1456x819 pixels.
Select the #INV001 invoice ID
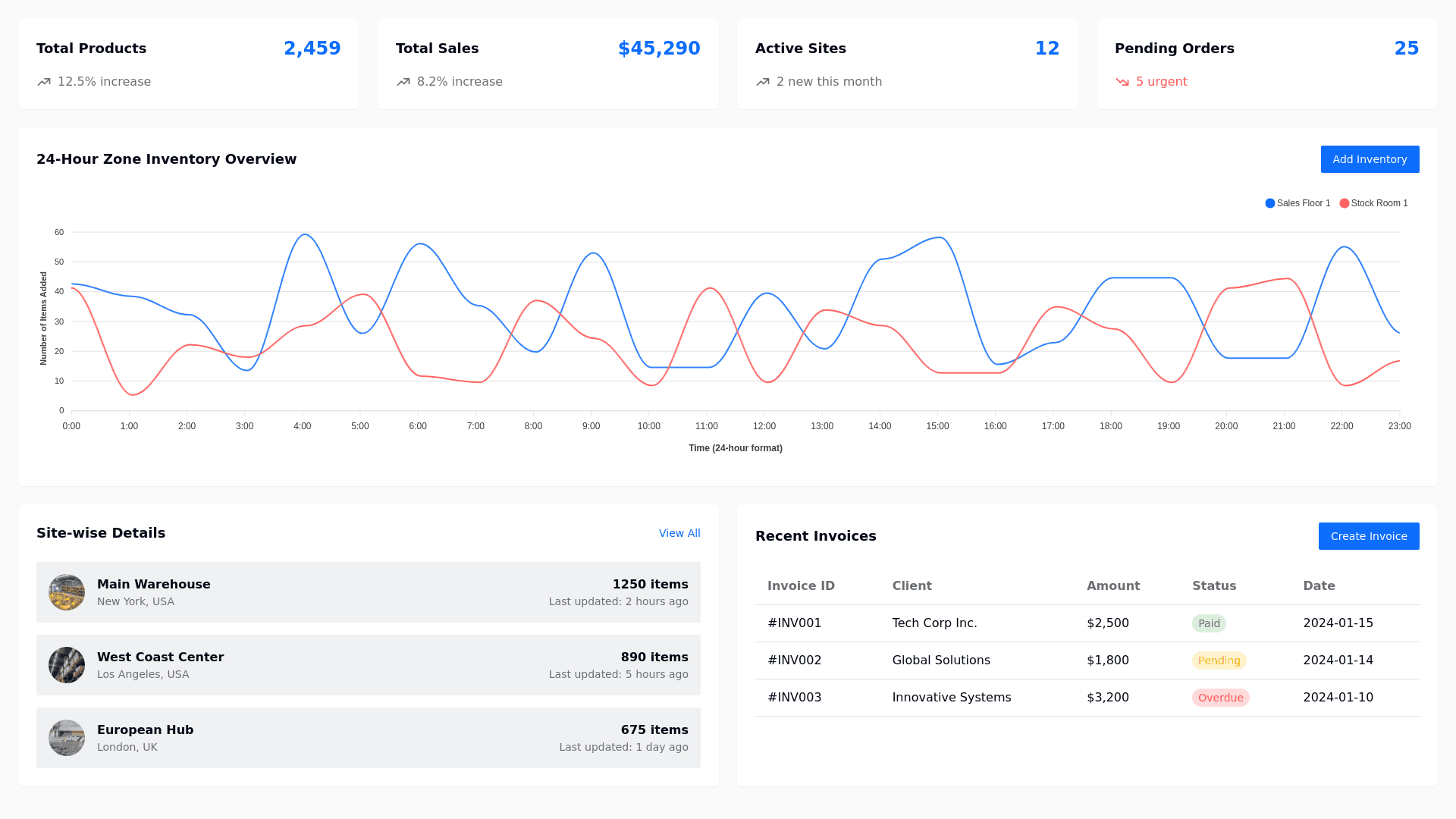pos(794,623)
